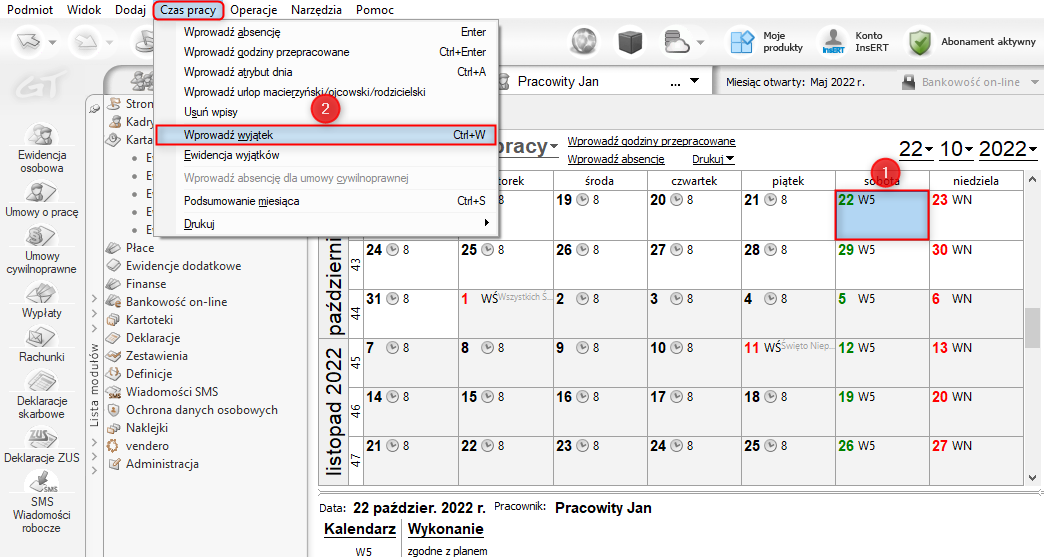Select Wprowadź wyjątek menu entry
This screenshot has width=1044, height=557.
click(x=326, y=135)
